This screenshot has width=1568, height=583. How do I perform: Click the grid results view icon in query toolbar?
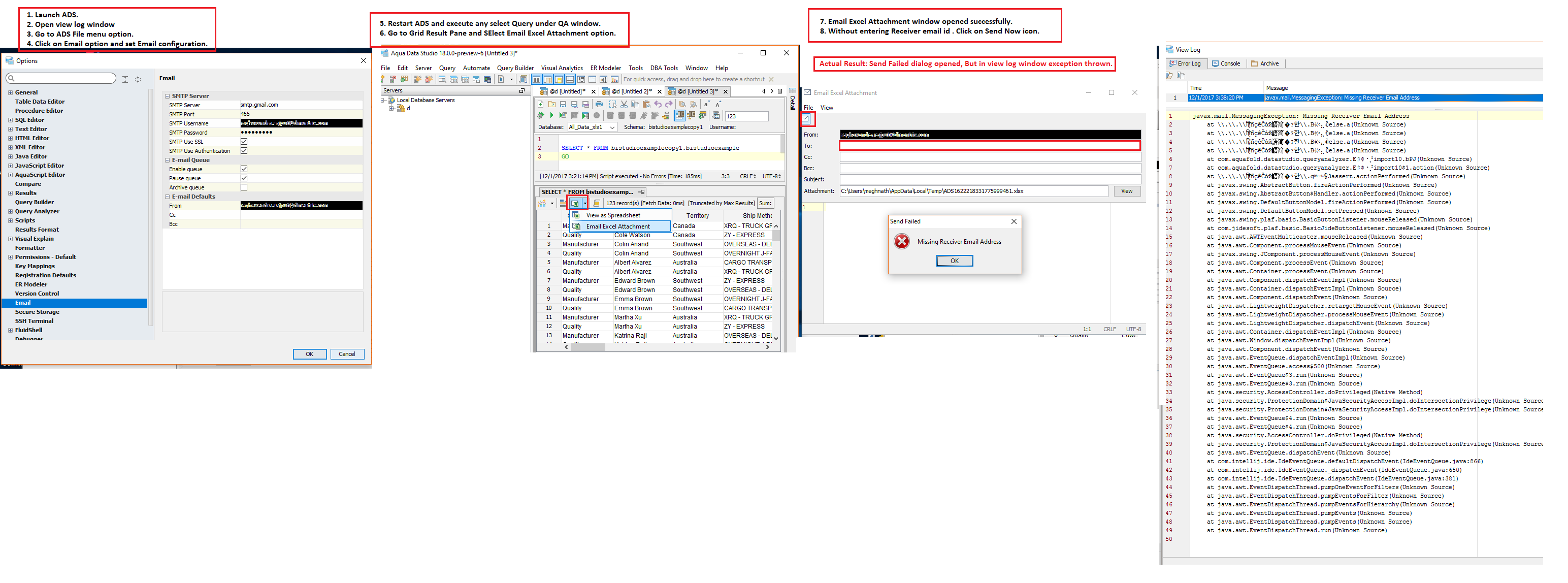(680, 115)
